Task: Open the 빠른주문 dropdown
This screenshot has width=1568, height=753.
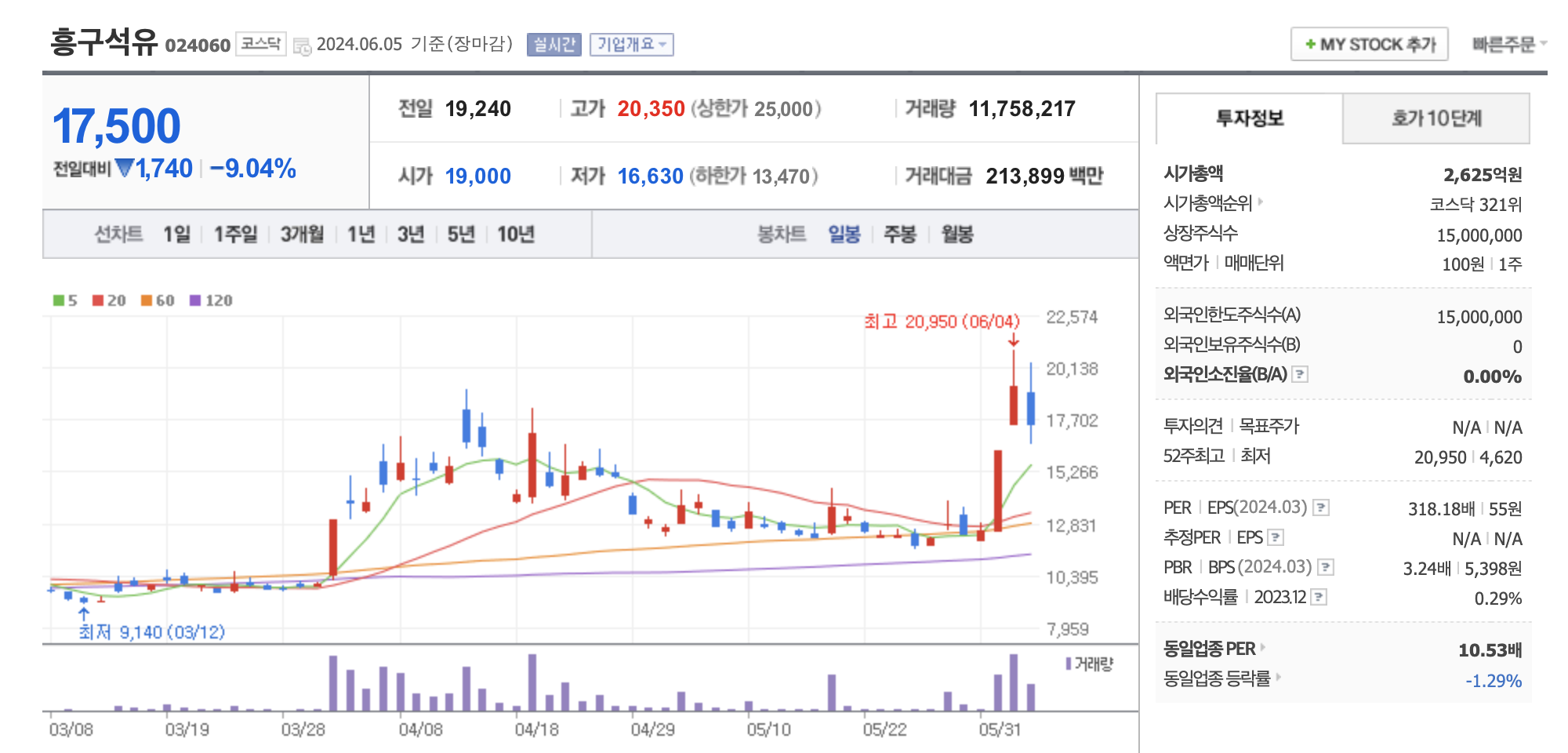Action: click(x=1508, y=44)
